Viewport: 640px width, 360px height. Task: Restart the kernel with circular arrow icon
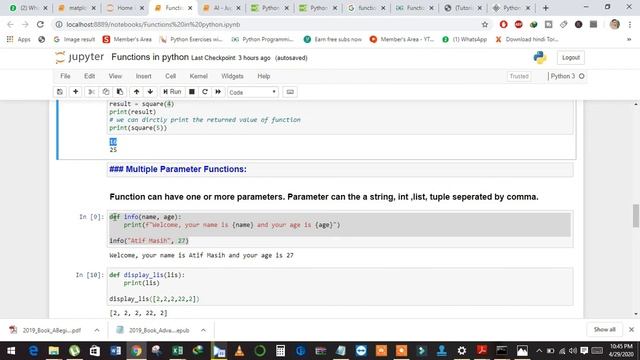pyautogui.click(x=205, y=92)
